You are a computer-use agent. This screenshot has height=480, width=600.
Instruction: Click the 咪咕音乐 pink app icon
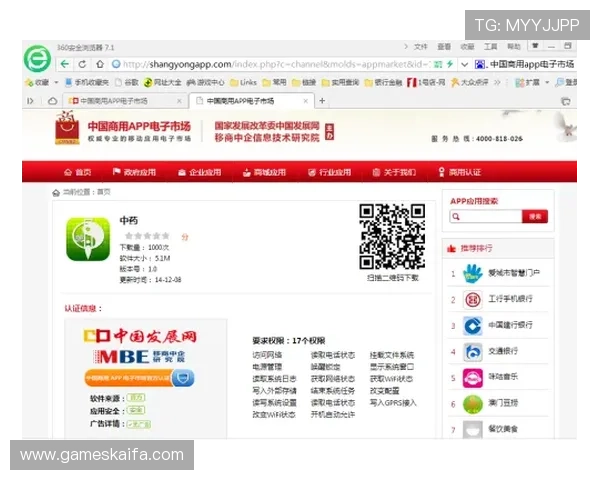(473, 378)
